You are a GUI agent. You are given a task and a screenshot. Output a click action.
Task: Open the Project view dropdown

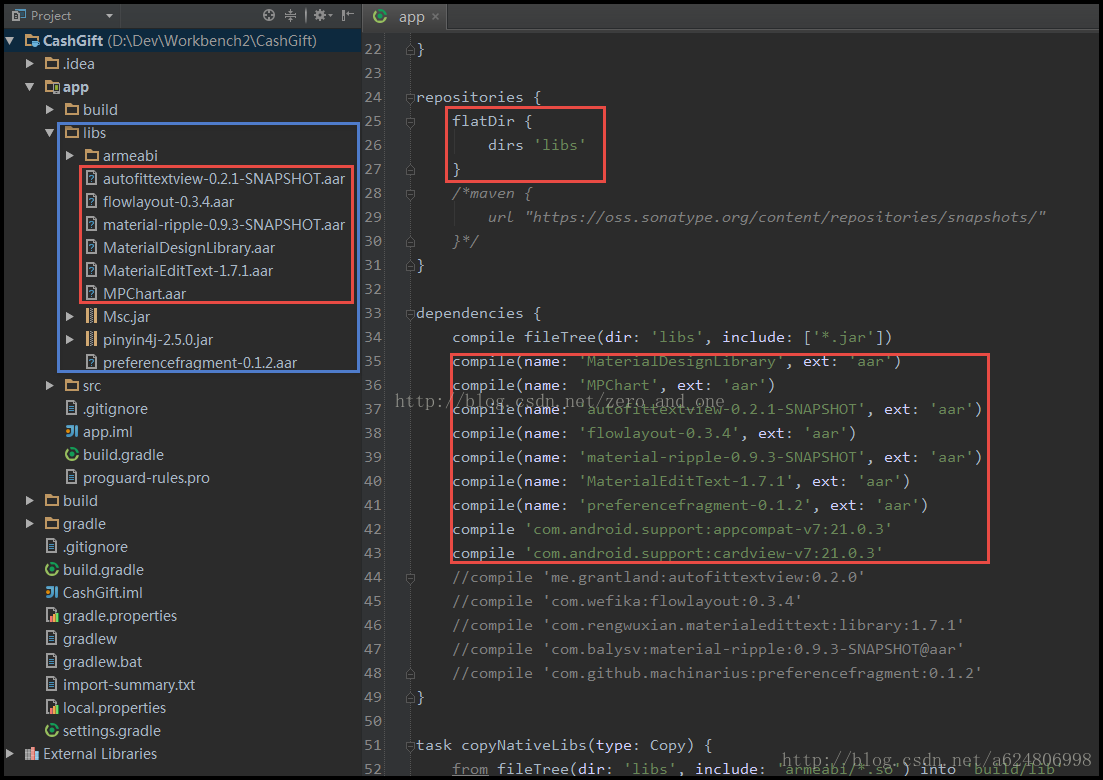109,15
